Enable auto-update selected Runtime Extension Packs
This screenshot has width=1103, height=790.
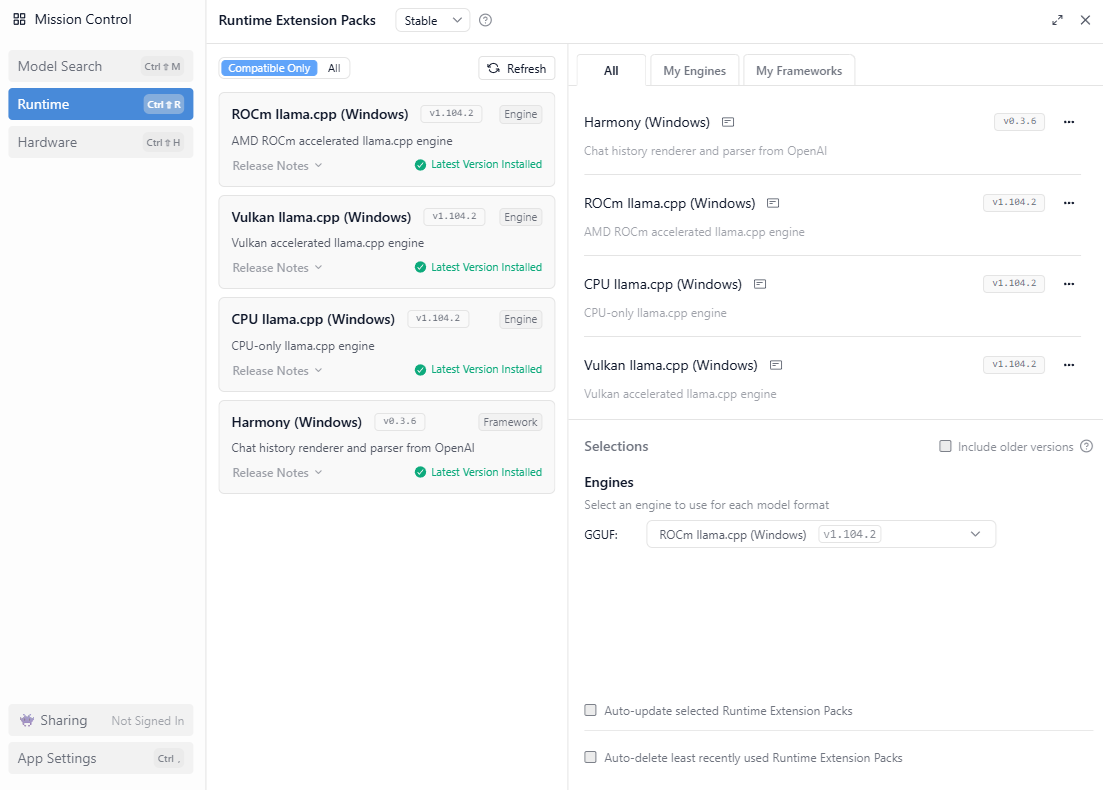(590, 711)
